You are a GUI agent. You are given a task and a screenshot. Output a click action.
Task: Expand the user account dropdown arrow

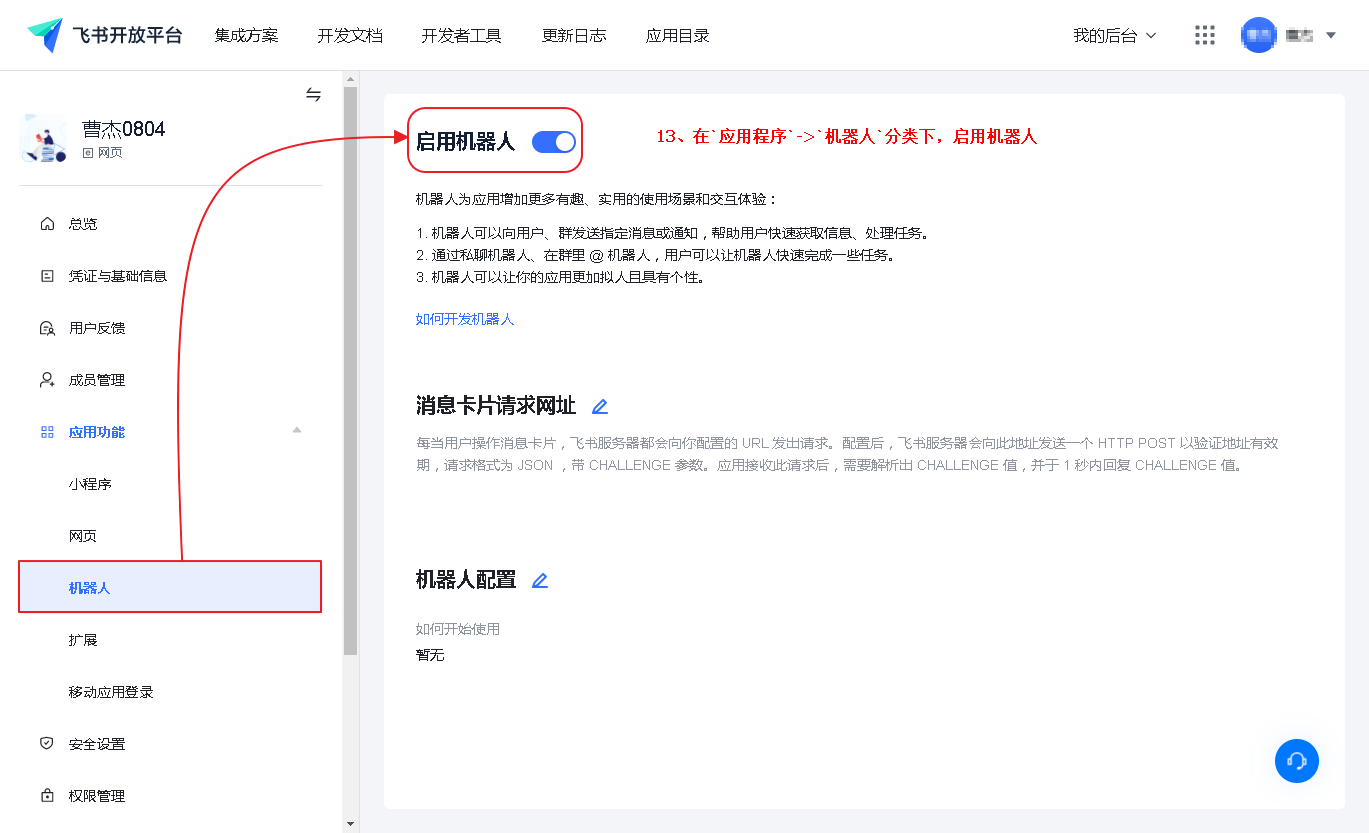1331,36
